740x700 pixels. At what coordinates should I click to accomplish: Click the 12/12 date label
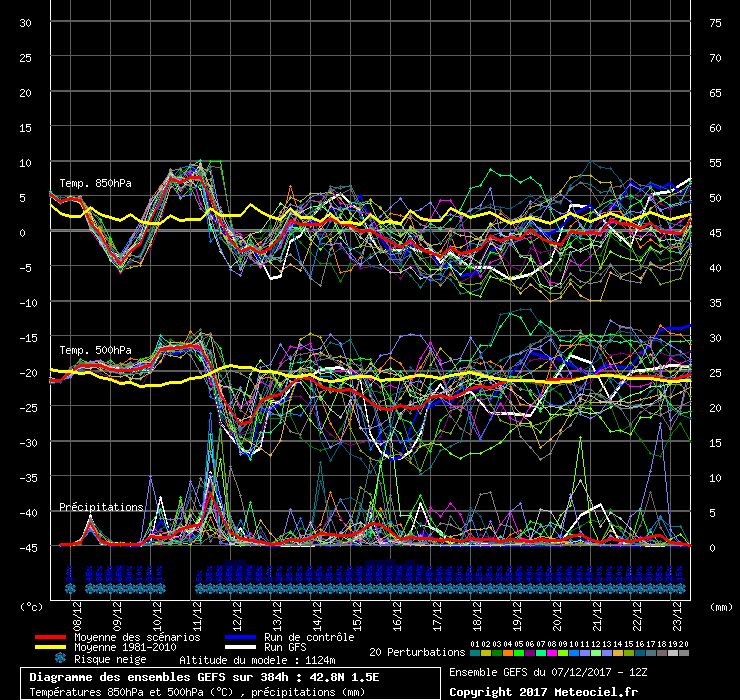(237, 616)
